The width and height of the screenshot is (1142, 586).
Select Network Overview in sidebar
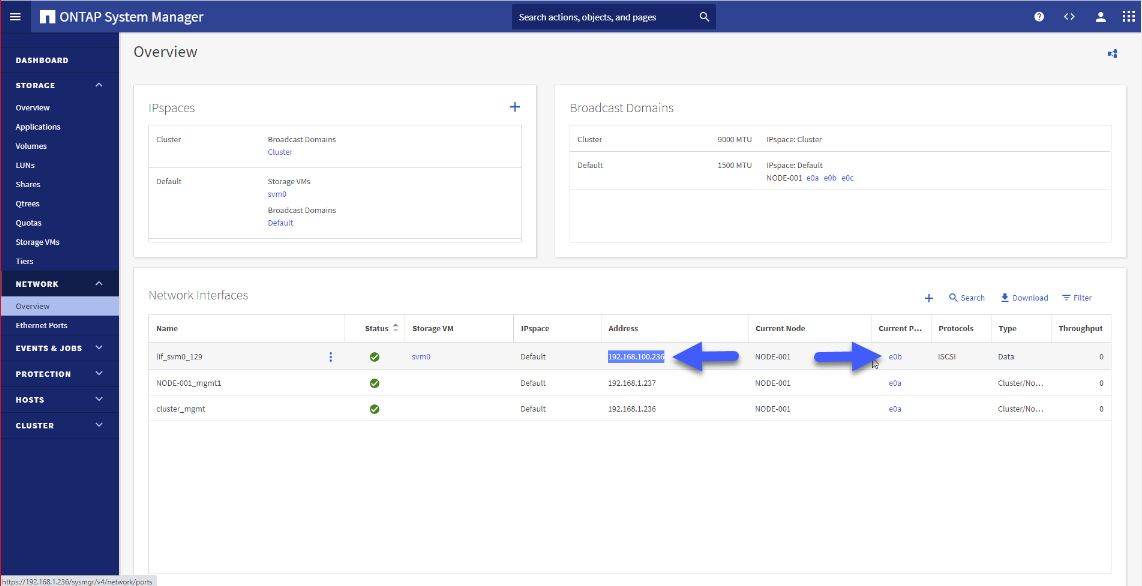click(59, 306)
